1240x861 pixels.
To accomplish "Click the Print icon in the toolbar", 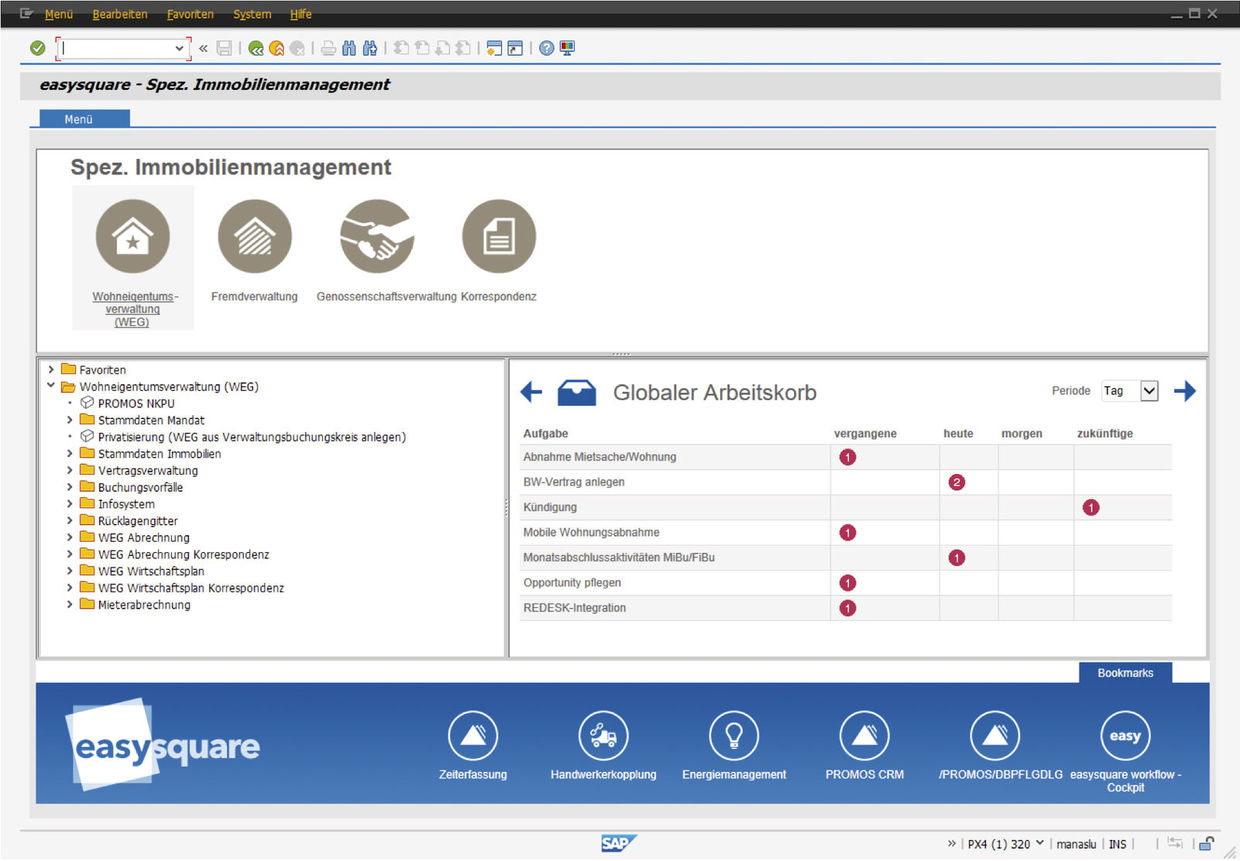I will (x=328, y=47).
